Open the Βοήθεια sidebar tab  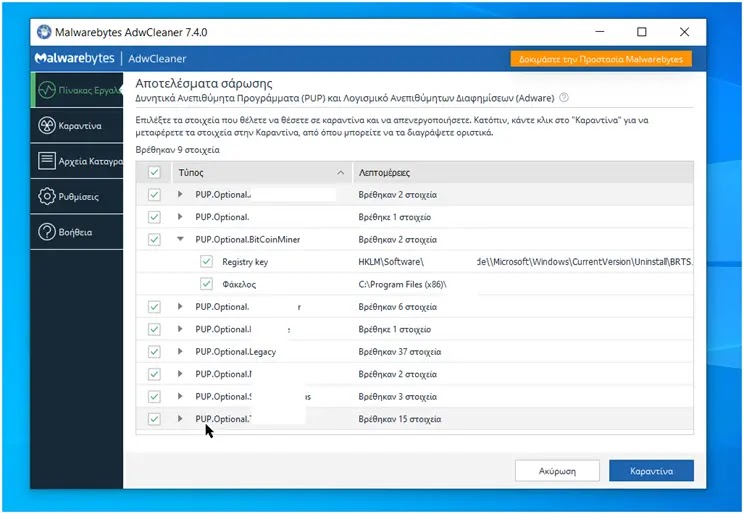[x=76, y=232]
